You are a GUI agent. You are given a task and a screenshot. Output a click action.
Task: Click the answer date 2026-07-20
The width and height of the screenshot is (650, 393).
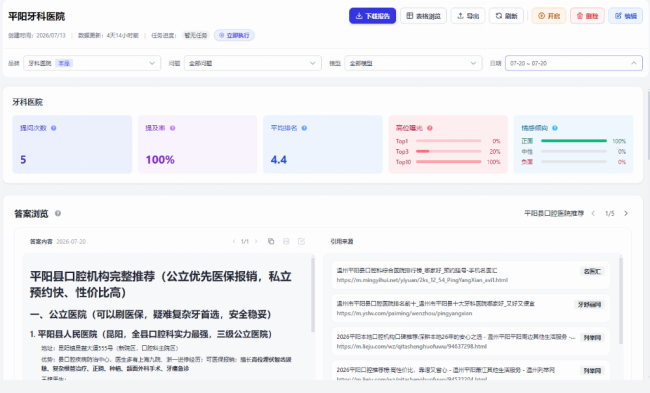tap(71, 241)
